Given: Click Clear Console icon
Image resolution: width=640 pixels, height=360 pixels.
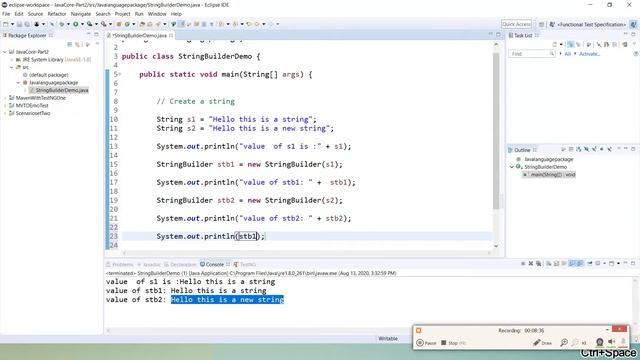Looking at the screenshot, I should (548, 264).
